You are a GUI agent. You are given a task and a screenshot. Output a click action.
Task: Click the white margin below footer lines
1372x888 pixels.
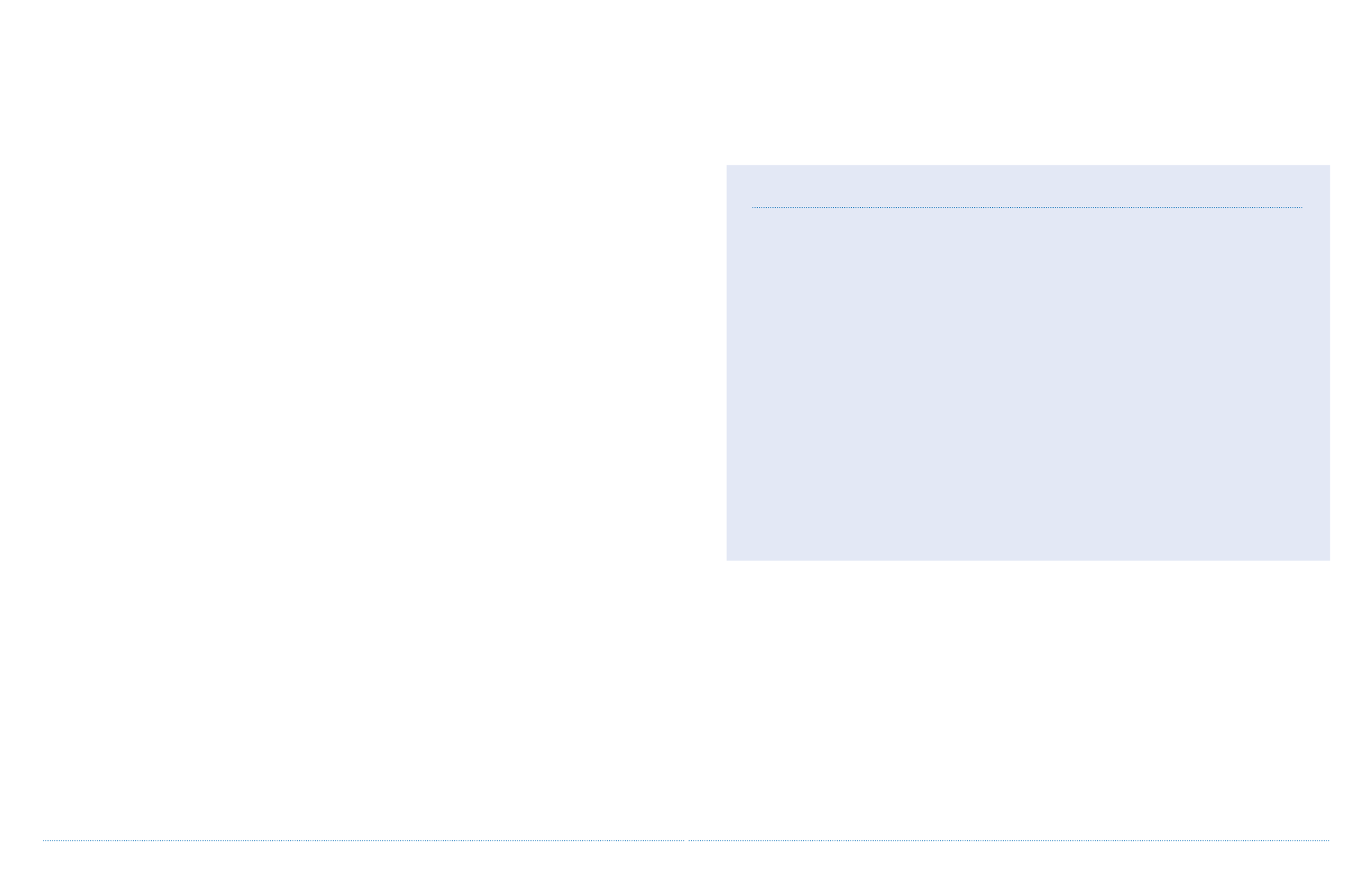(686, 865)
